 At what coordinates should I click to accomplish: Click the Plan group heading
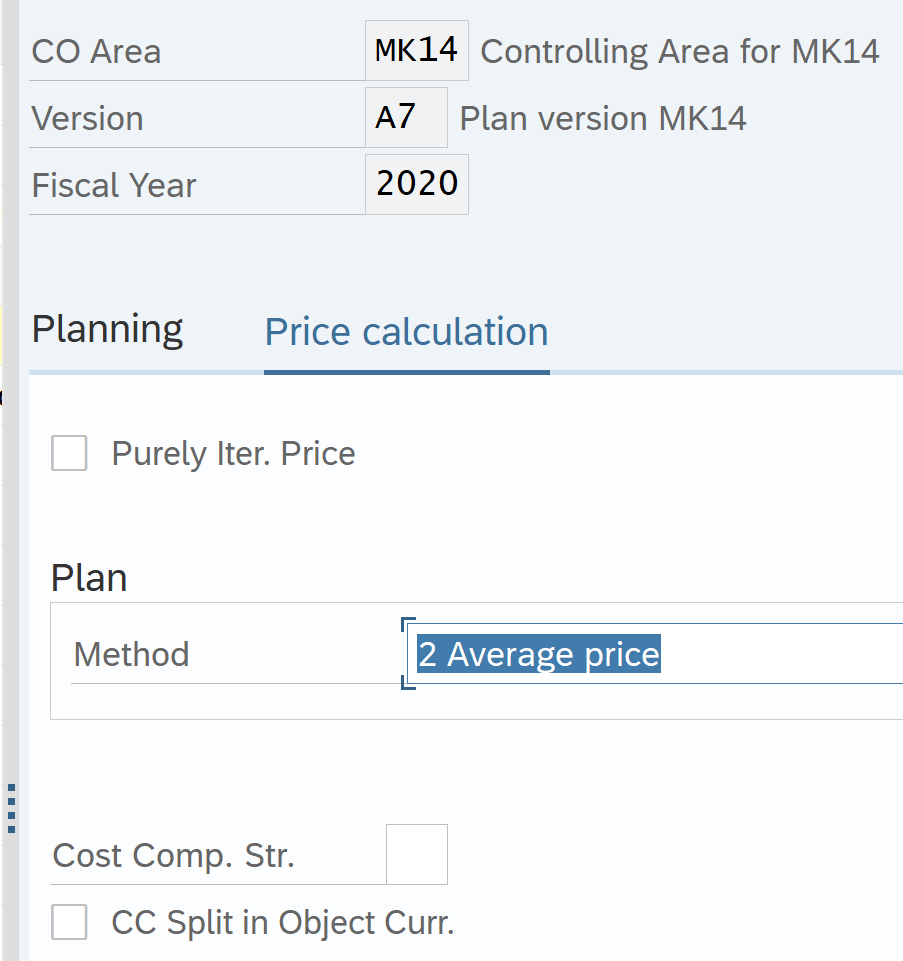click(x=89, y=578)
